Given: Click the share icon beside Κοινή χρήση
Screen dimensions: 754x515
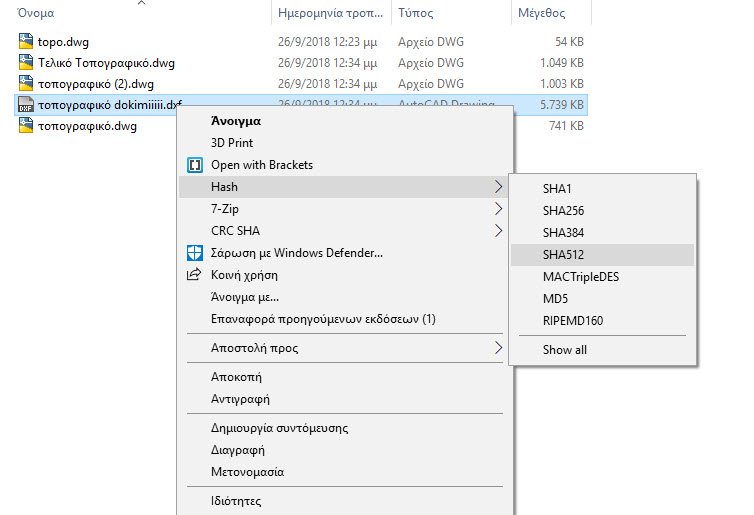Looking at the screenshot, I should coord(195,275).
